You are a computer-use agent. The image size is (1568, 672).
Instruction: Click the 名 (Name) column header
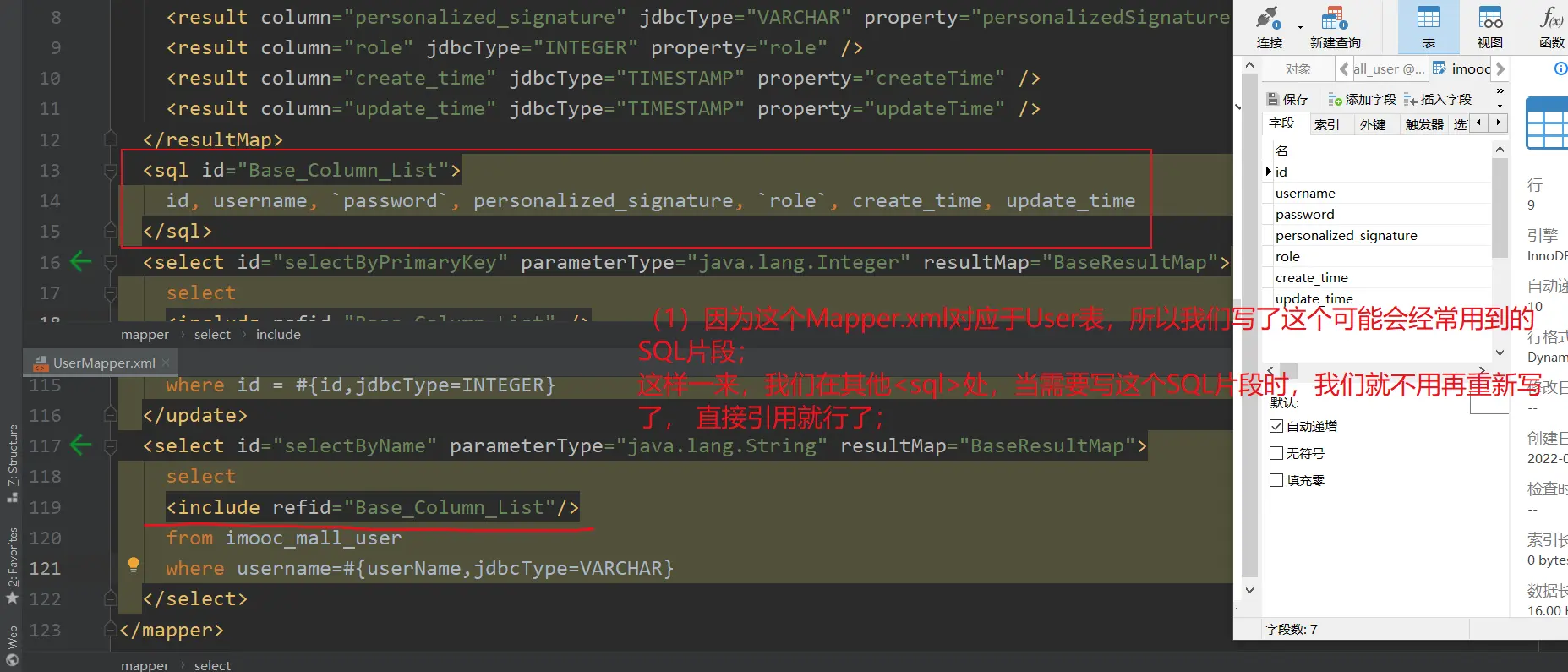click(x=1382, y=150)
